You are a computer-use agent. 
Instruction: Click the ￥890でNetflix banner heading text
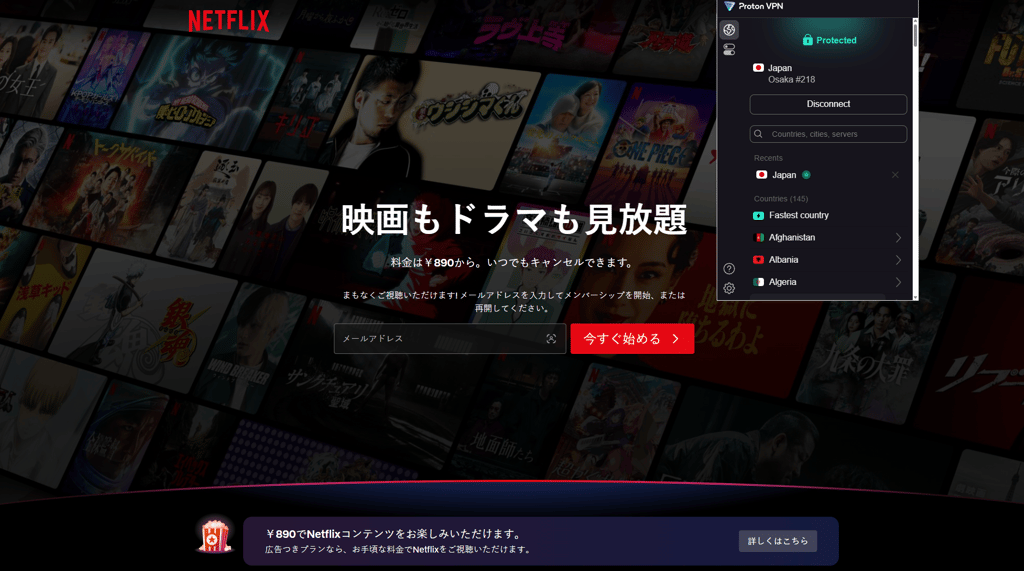click(x=394, y=534)
